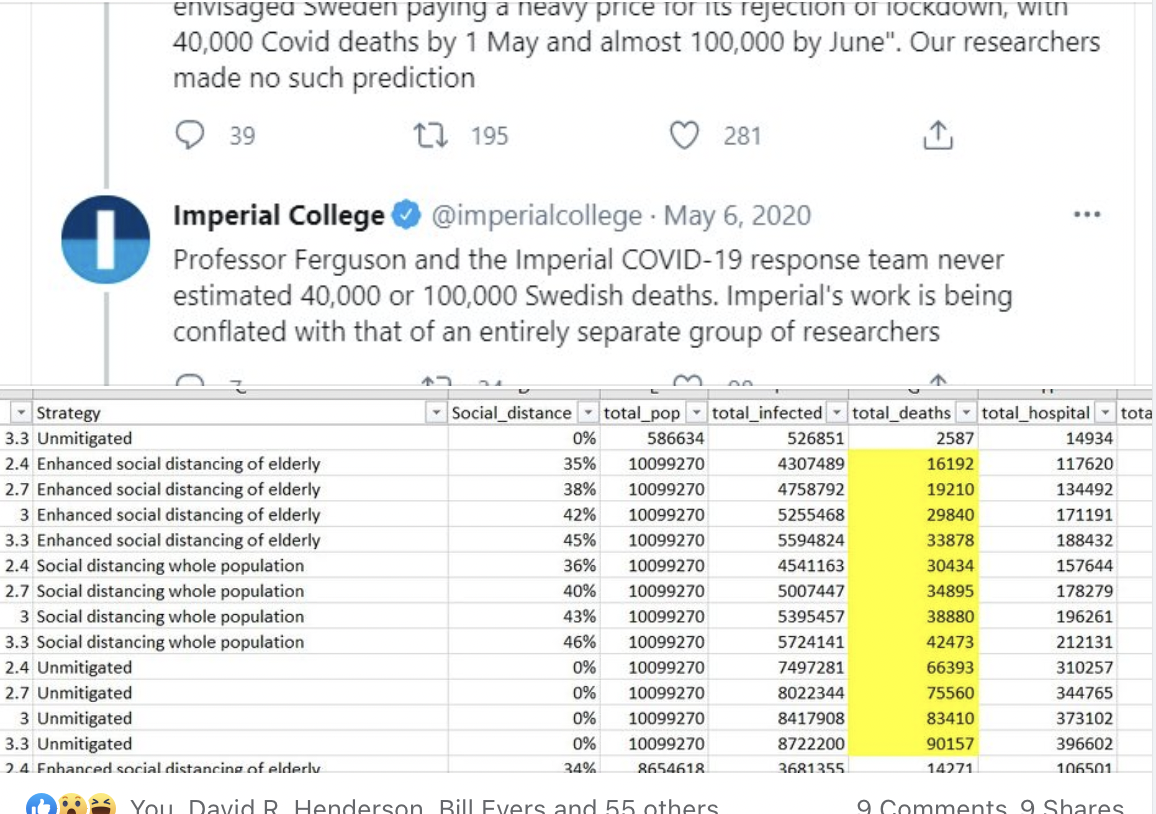Click the share upload icon on tweet

pos(937,135)
